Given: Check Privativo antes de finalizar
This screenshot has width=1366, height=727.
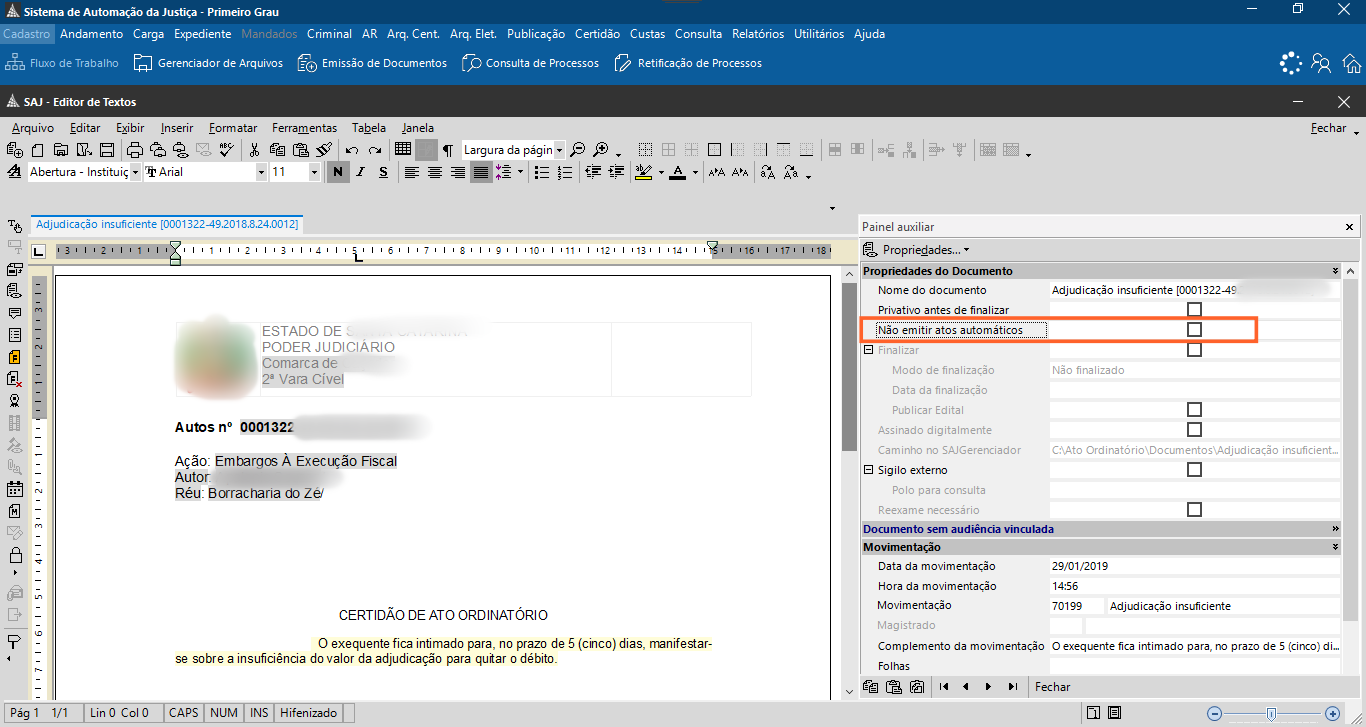Looking at the screenshot, I should [x=1194, y=310].
